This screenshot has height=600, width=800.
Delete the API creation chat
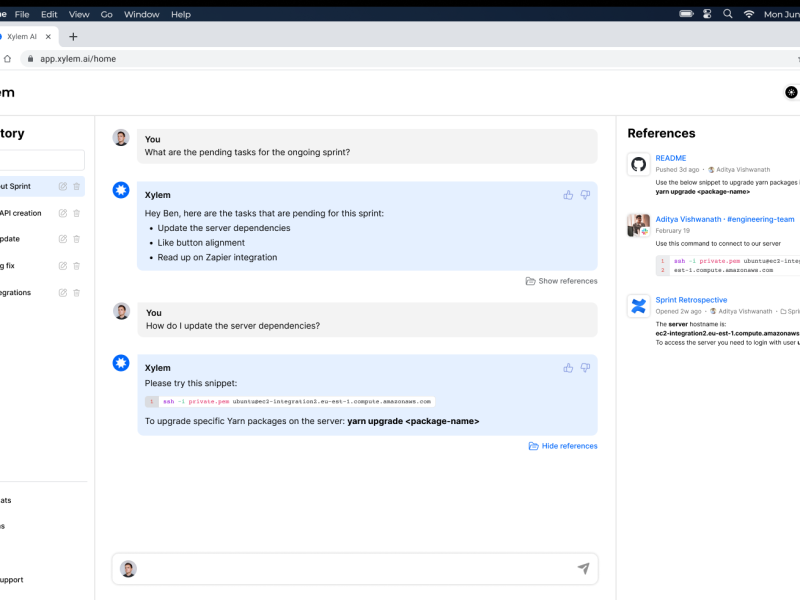[77, 213]
